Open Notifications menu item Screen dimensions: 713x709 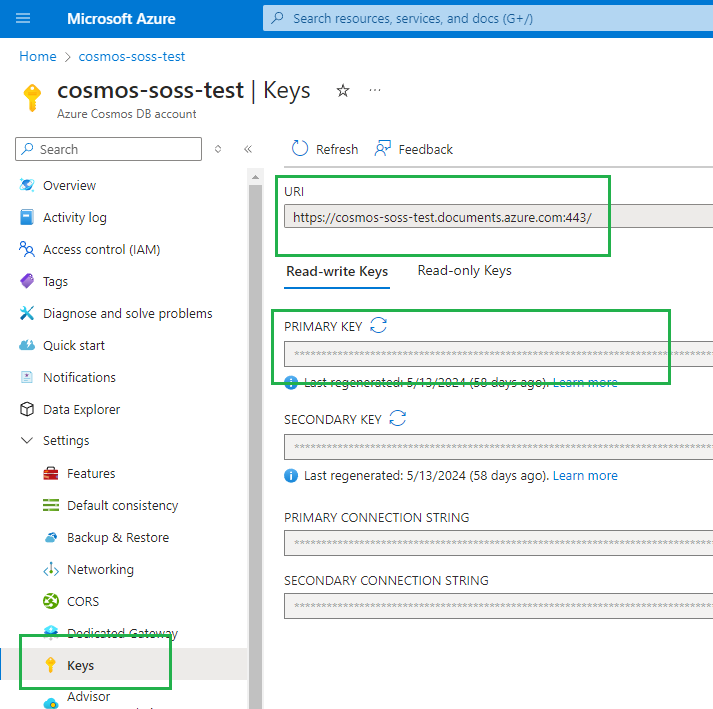point(80,377)
